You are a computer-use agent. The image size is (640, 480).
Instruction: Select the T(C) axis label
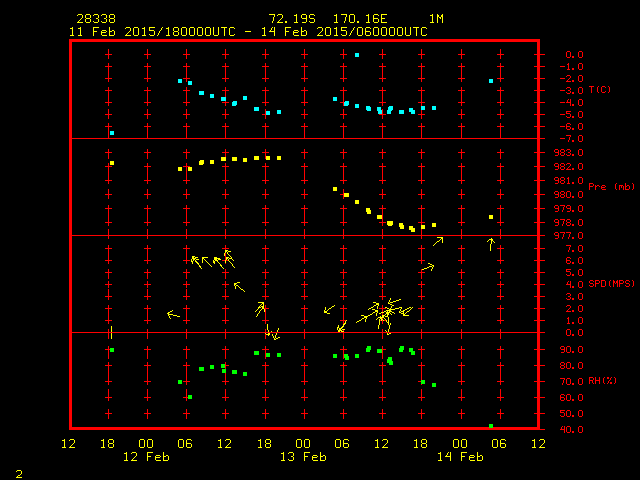[x=600, y=89]
